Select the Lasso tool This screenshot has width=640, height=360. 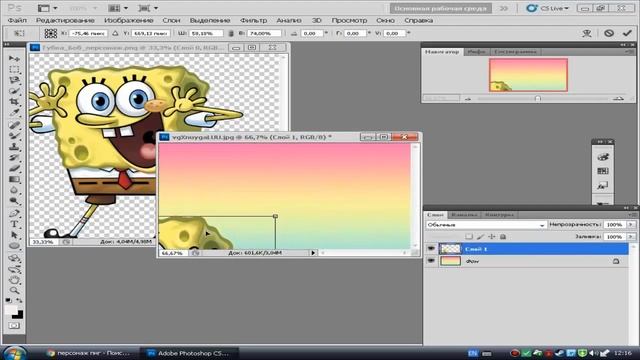[x=14, y=80]
